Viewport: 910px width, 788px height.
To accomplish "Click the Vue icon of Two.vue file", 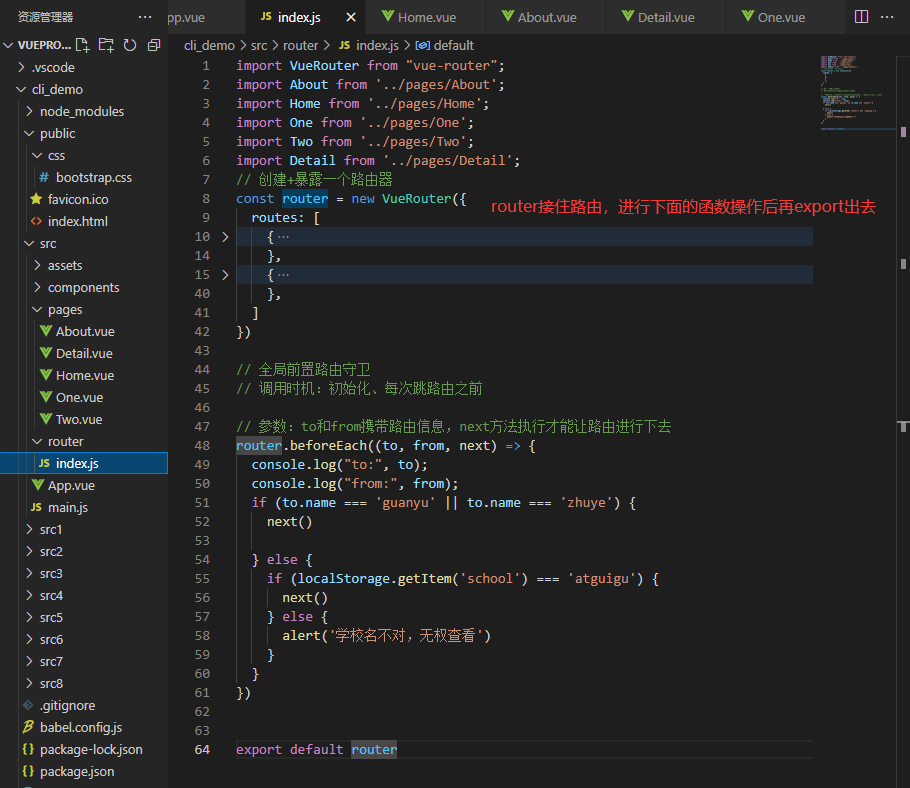I will click(46, 419).
